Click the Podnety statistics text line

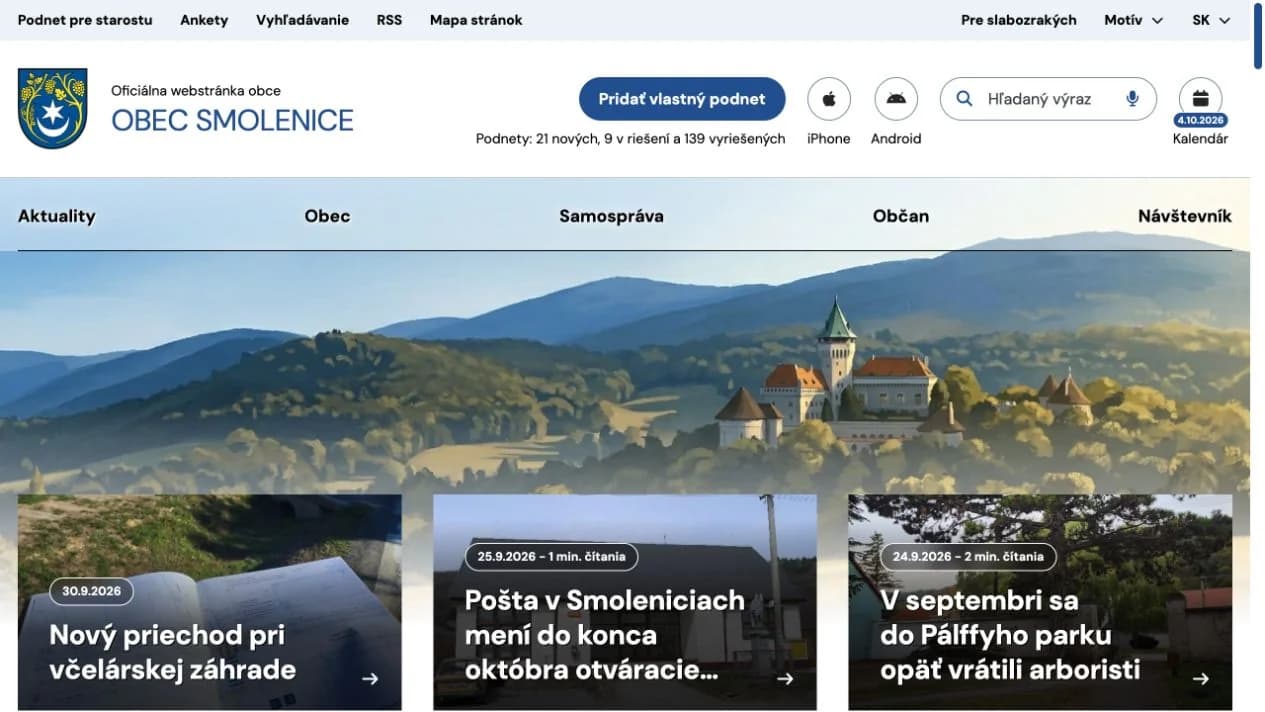click(630, 139)
